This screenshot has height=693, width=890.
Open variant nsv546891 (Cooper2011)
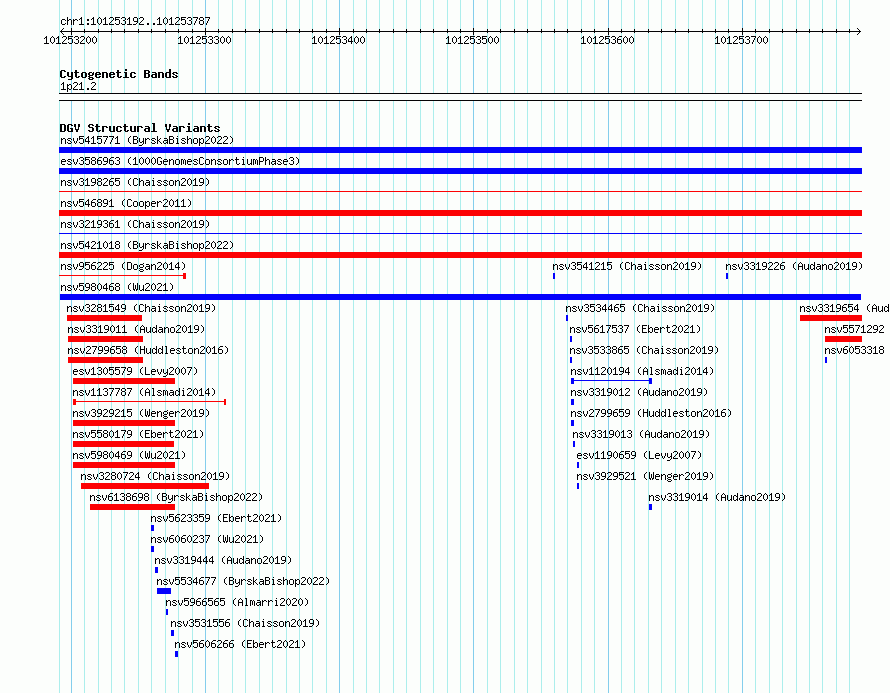(126, 203)
